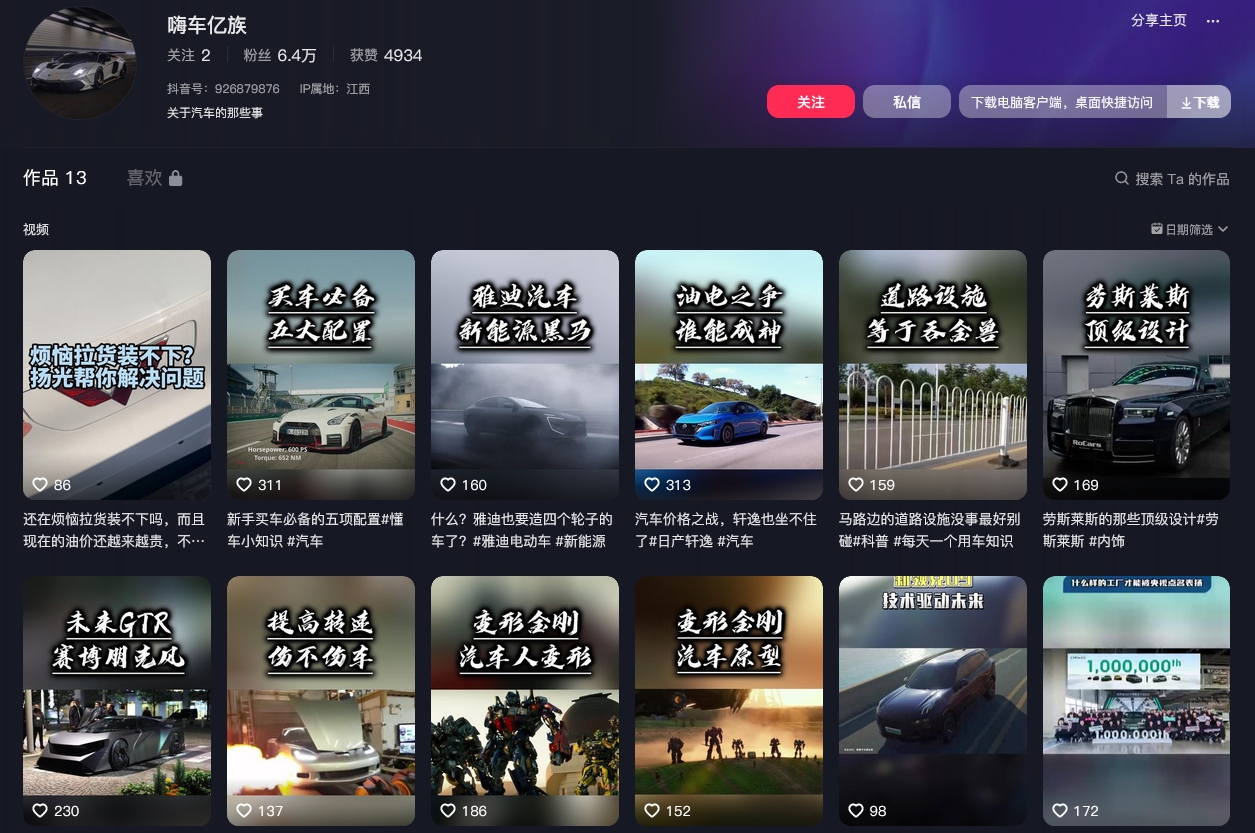The image size is (1255, 833).
Task: Click the 视频 section label
Action: click(x=36, y=229)
